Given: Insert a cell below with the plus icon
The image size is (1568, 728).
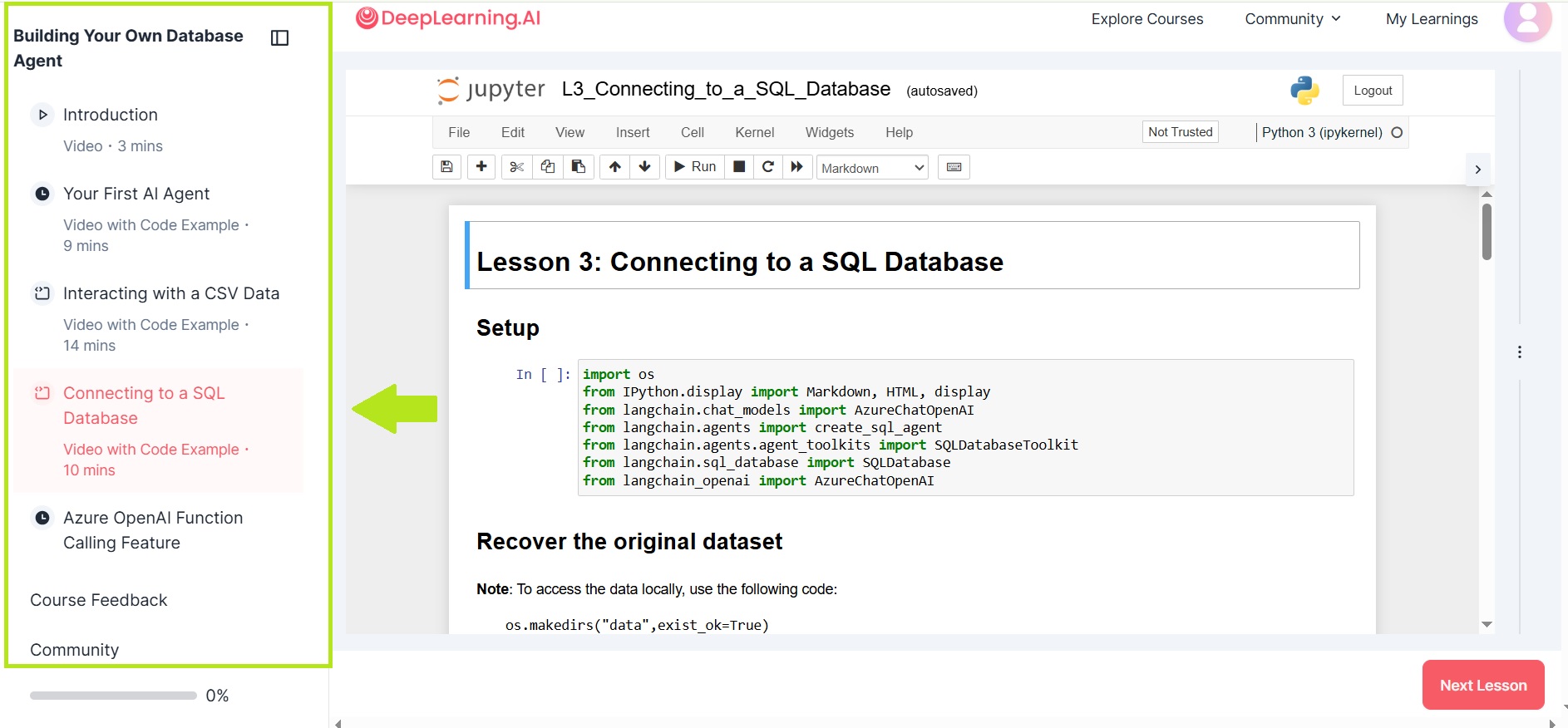Looking at the screenshot, I should pyautogui.click(x=481, y=167).
